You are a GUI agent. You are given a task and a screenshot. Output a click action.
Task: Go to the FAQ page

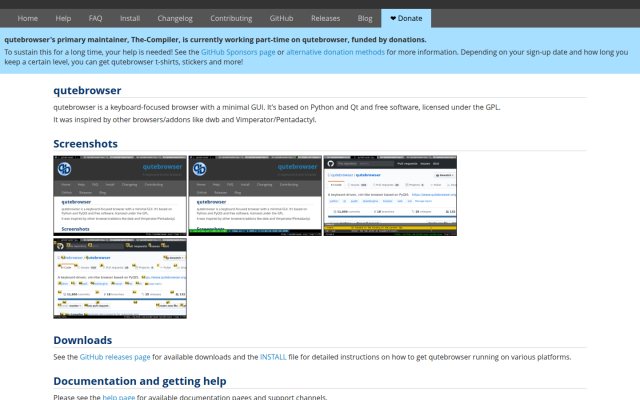coord(96,18)
